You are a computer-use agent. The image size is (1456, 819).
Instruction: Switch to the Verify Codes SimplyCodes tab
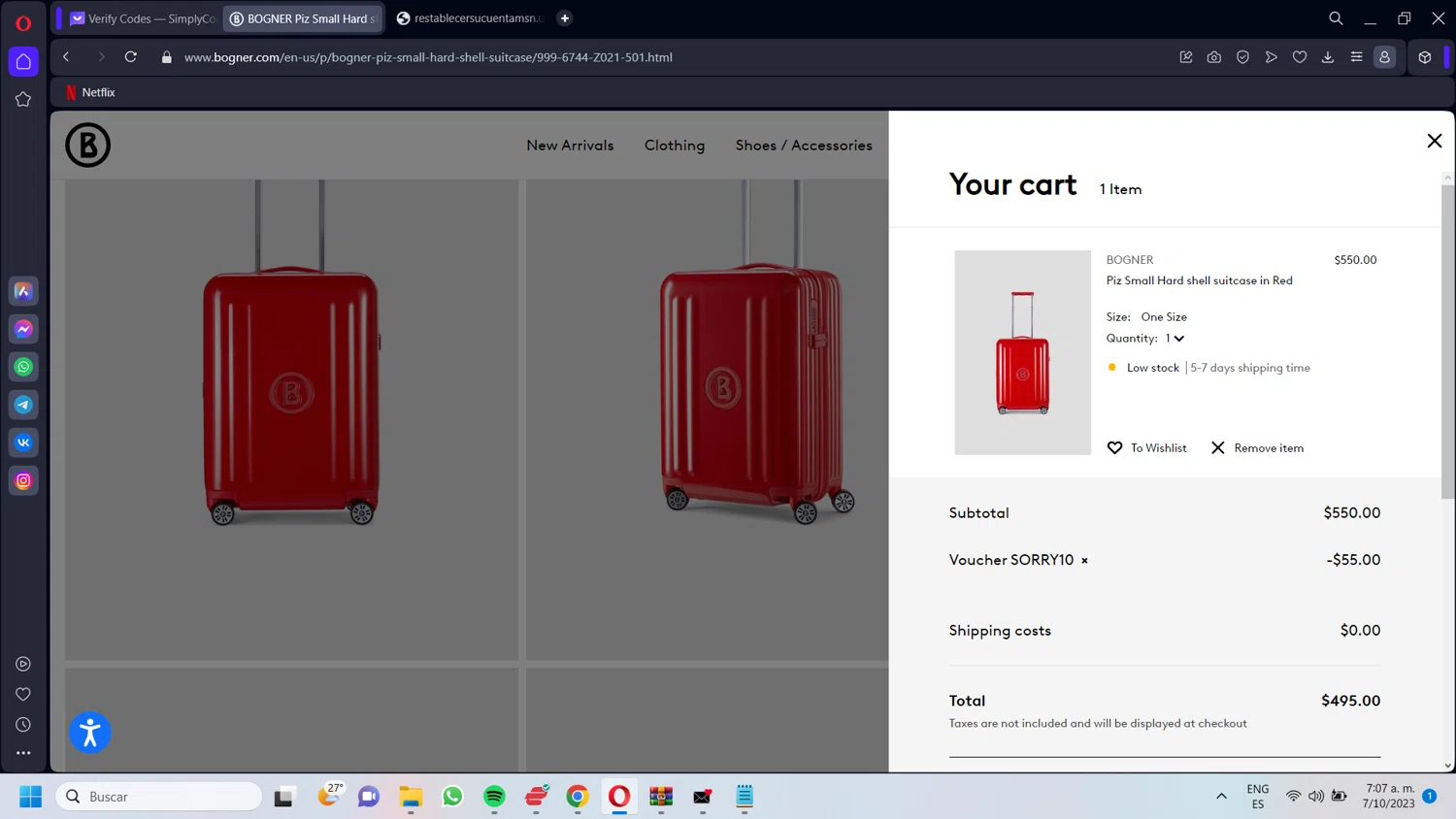pyautogui.click(x=143, y=18)
